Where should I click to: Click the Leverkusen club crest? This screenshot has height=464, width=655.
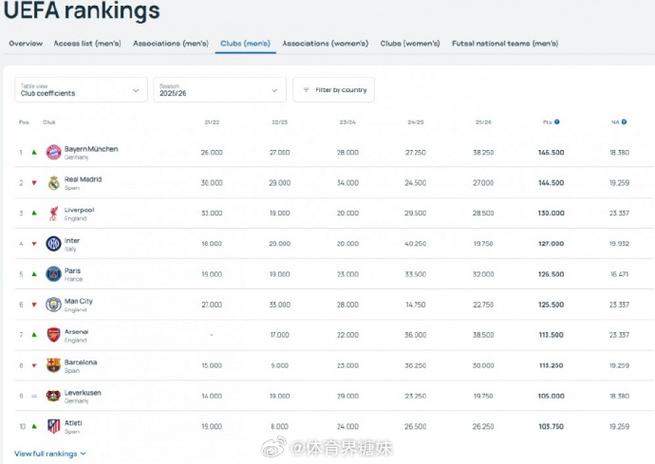click(53, 396)
